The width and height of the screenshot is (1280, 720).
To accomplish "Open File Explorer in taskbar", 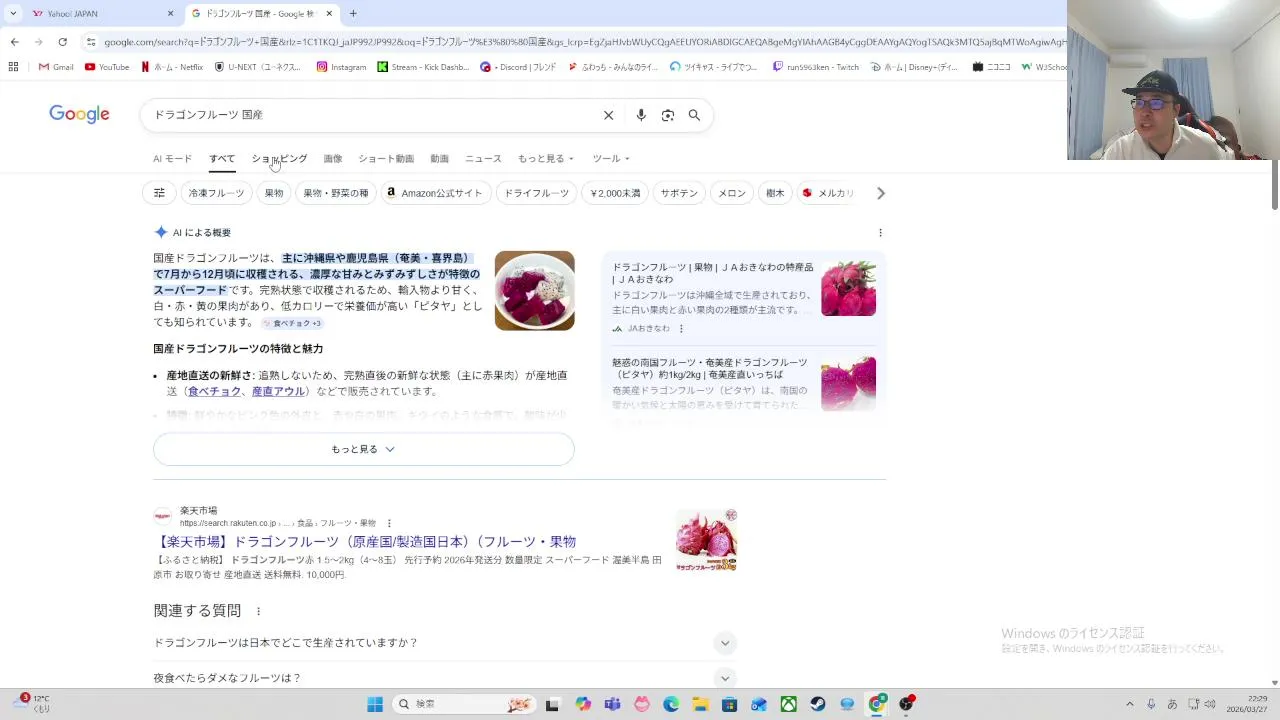I will 700,704.
